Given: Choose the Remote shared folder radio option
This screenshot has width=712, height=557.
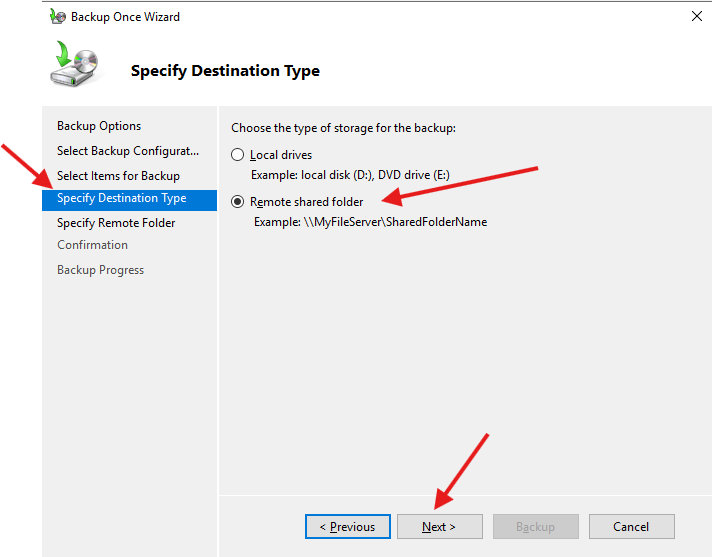Looking at the screenshot, I should pyautogui.click(x=237, y=202).
